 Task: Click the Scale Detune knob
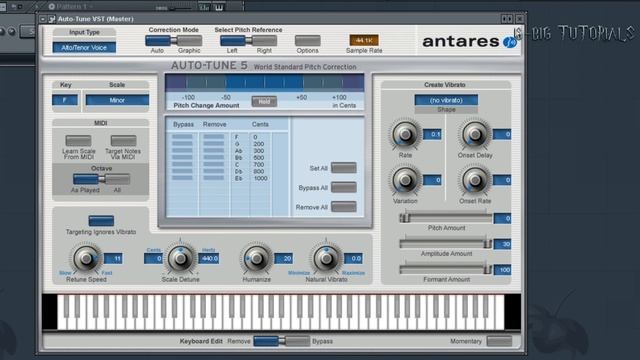pos(180,258)
